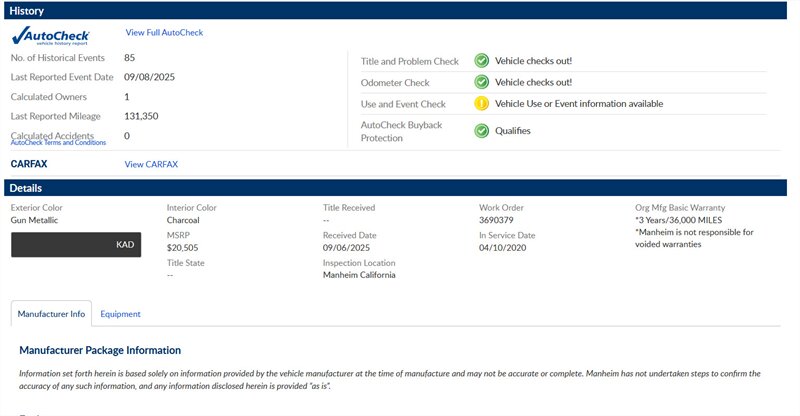Click green check icon beside AutoCheck Buyback Protection
The image size is (800, 416).
pyautogui.click(x=481, y=131)
